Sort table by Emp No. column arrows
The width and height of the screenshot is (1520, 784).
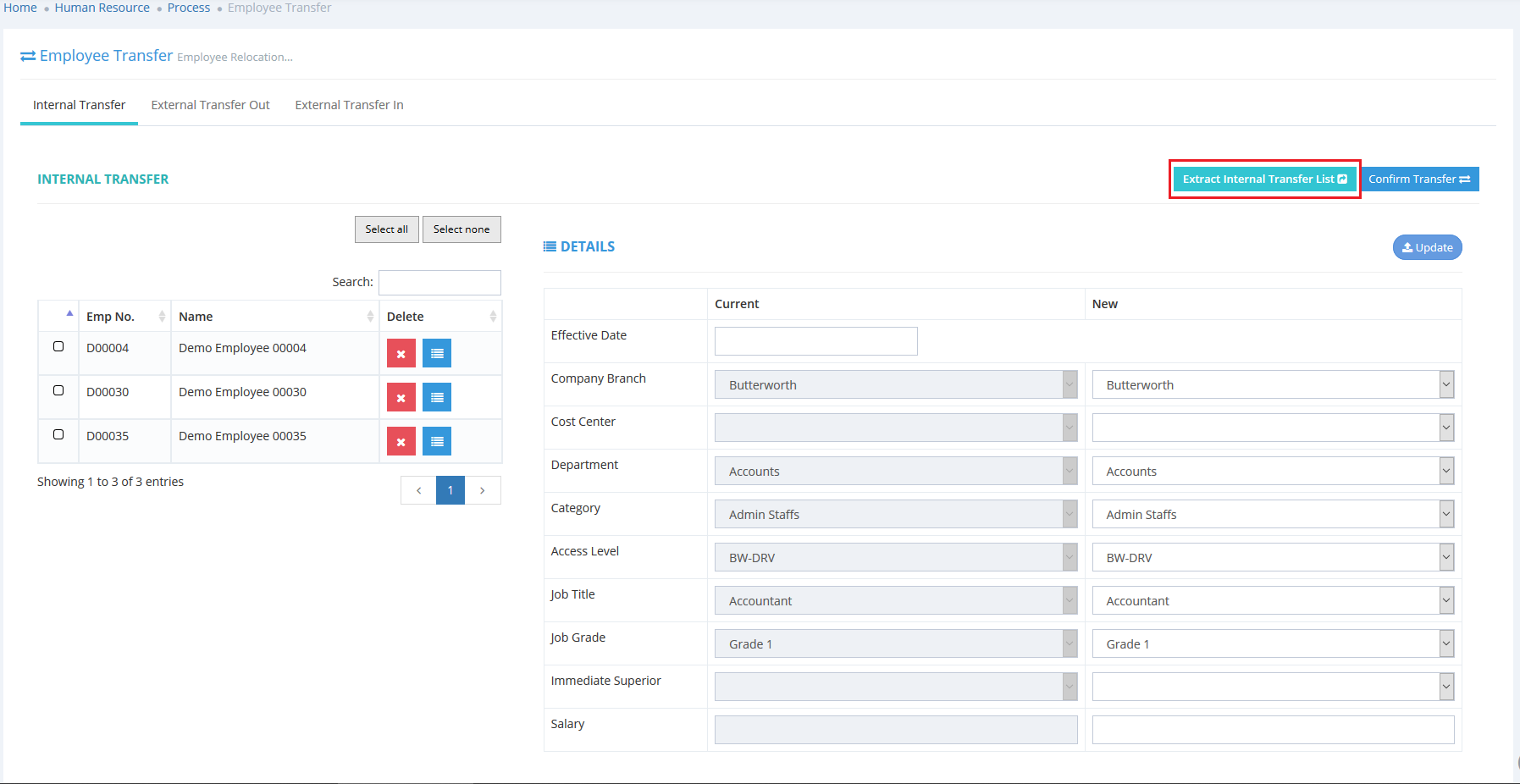(x=162, y=317)
